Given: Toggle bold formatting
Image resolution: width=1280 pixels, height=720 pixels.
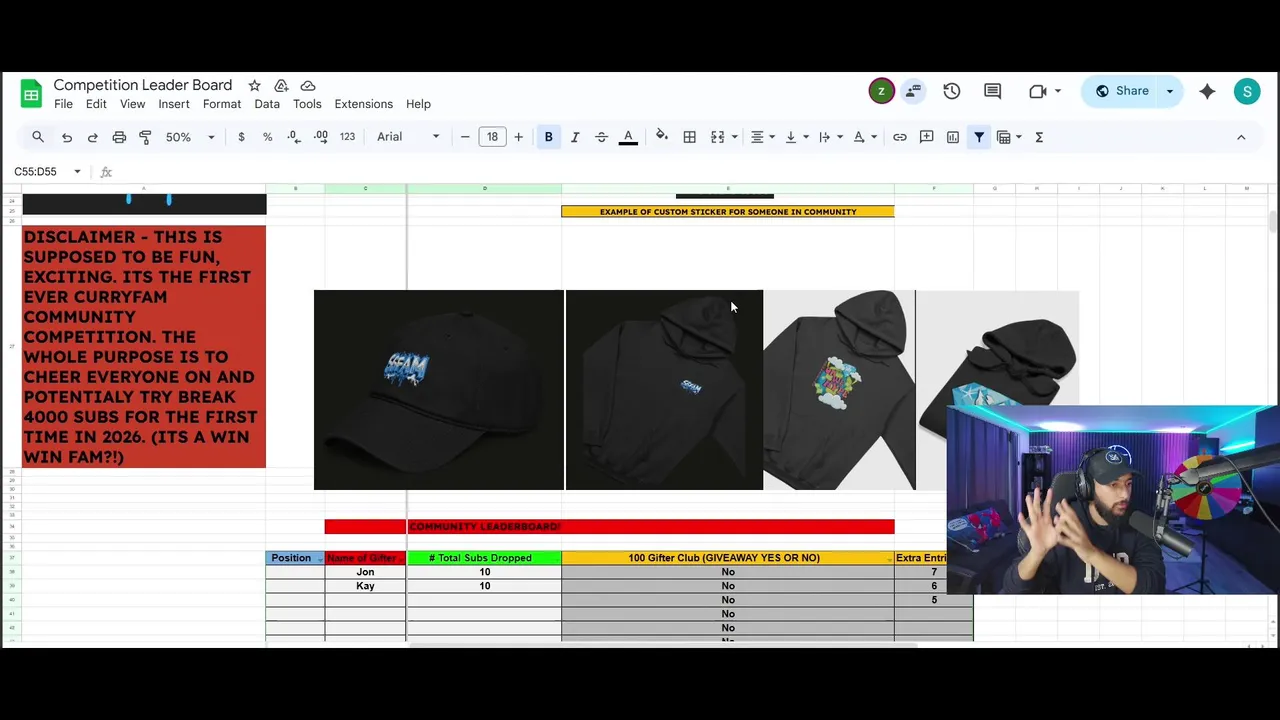Looking at the screenshot, I should tap(548, 137).
